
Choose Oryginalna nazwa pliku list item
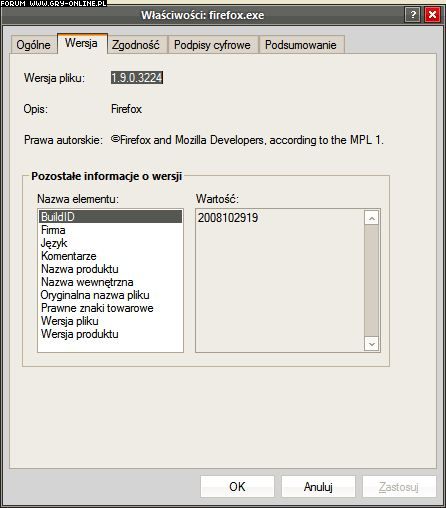click(x=110, y=295)
